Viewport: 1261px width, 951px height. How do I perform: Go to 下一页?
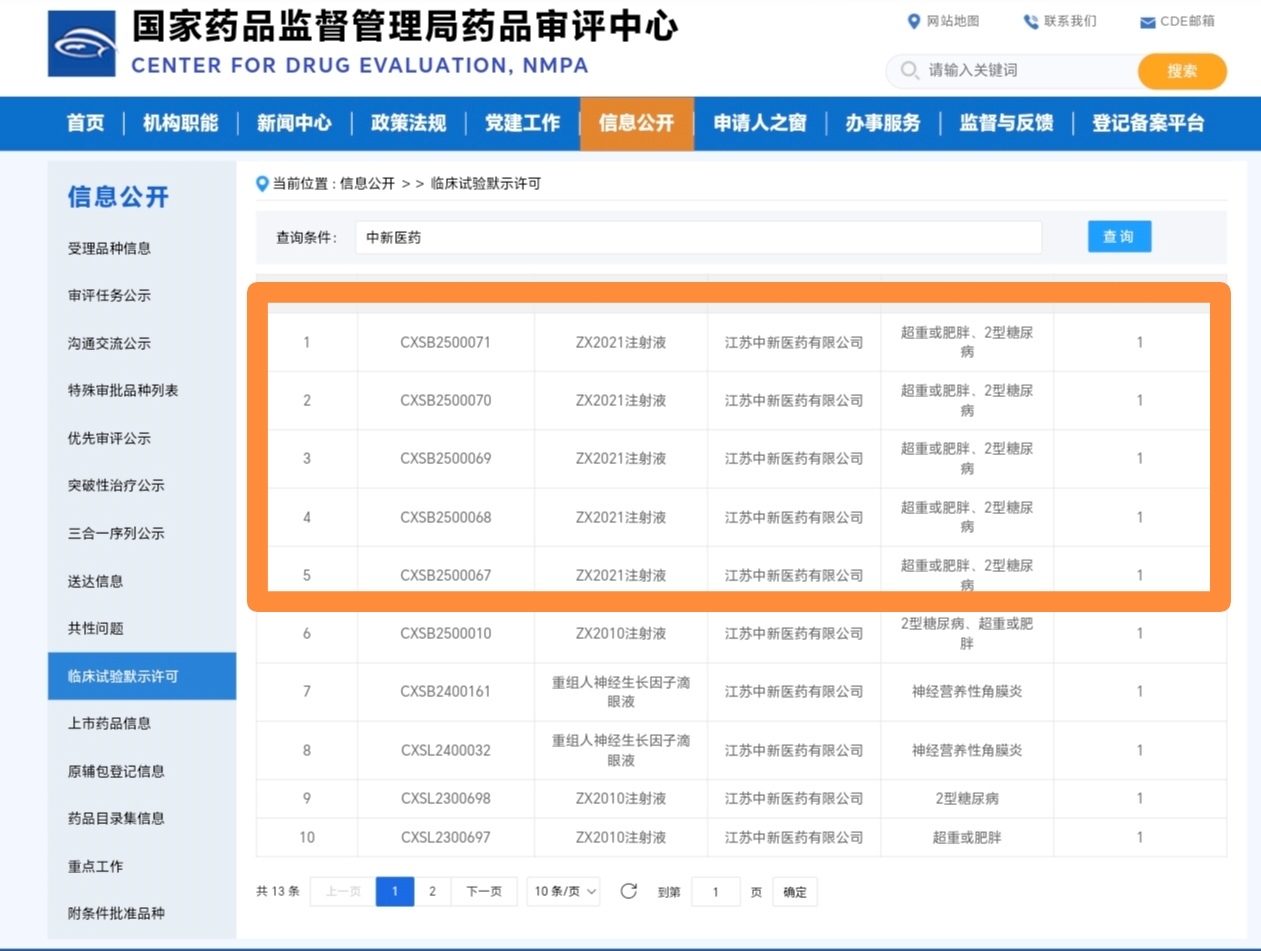pos(484,891)
